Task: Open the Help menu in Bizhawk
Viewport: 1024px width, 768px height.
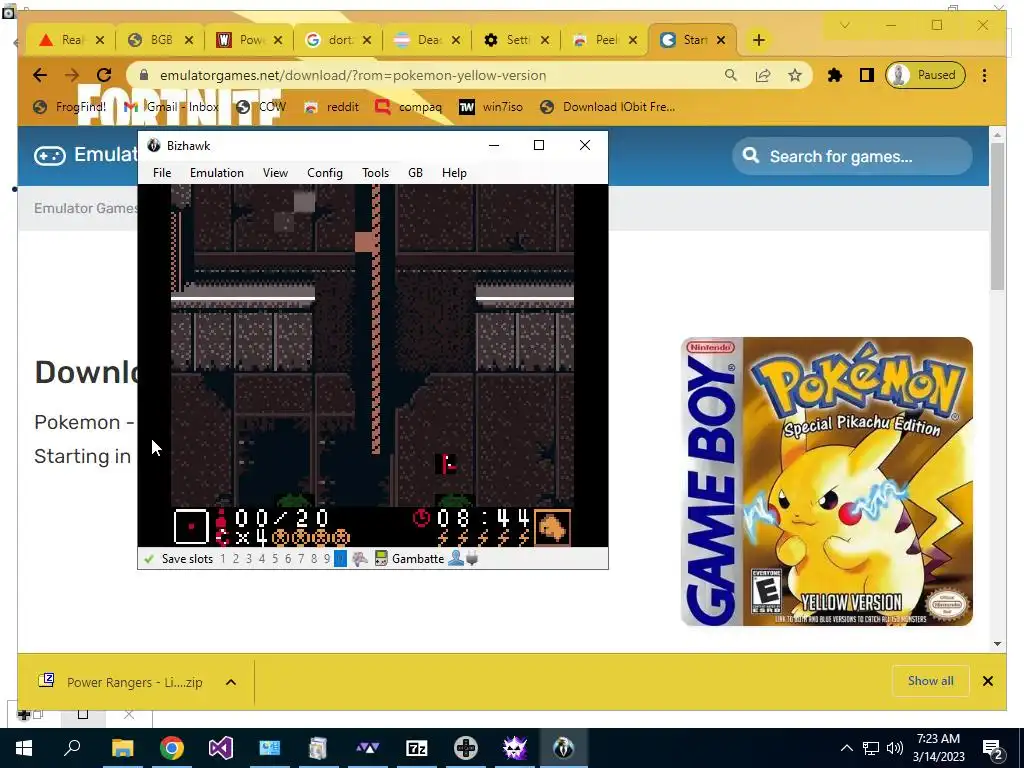Action: [454, 173]
